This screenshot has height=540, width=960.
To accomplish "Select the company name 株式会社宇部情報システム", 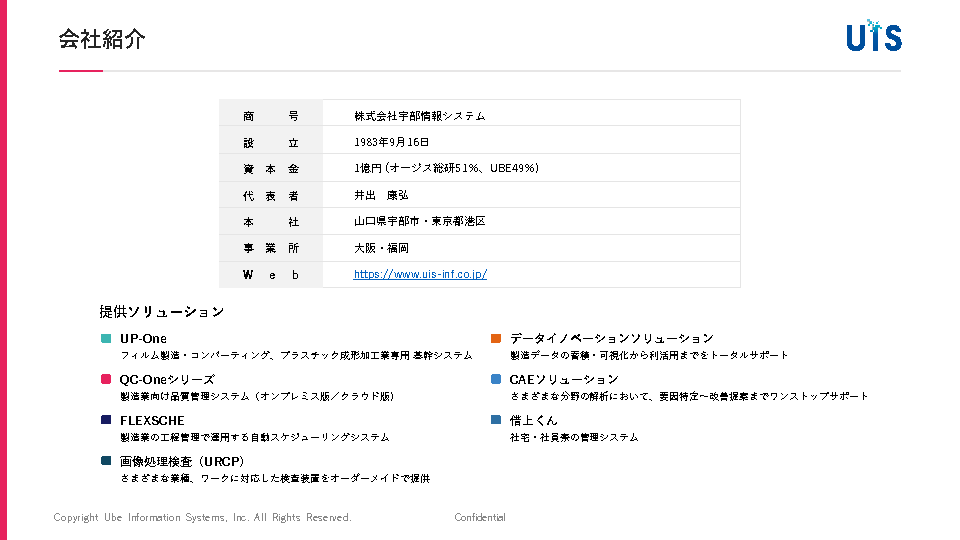I will click(419, 116).
